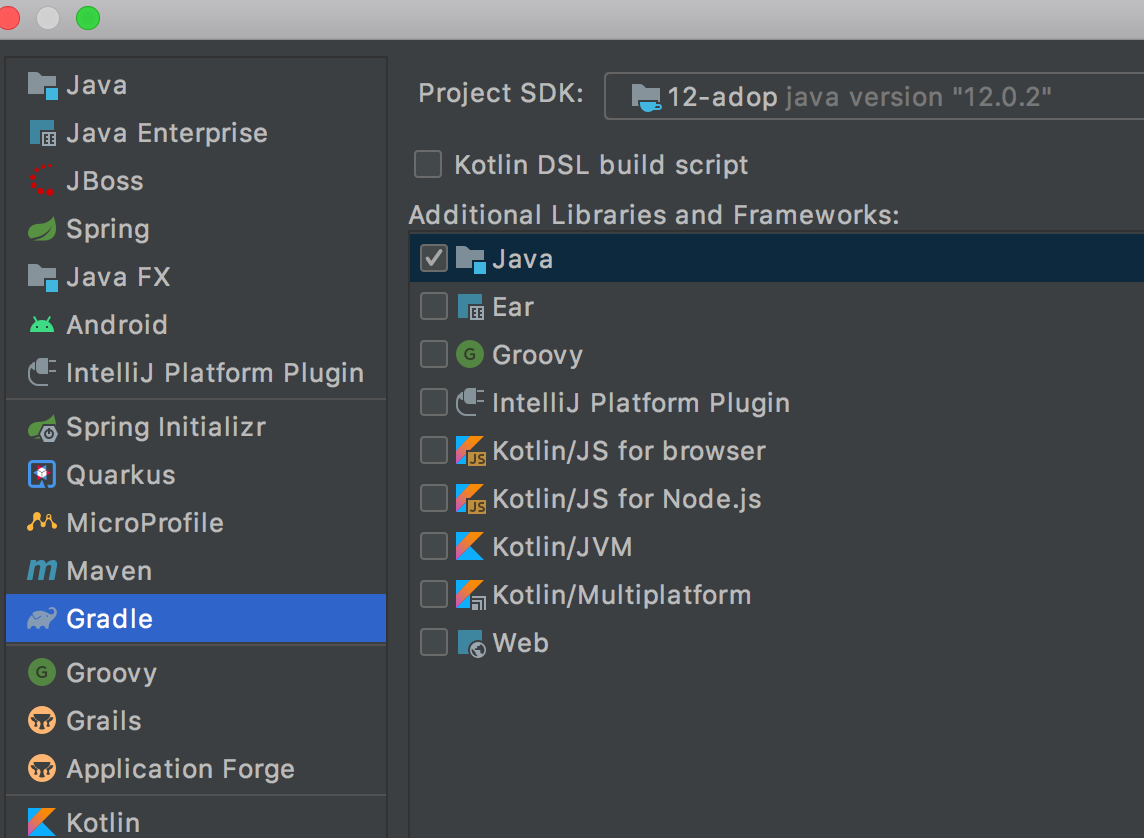The image size is (1144, 838).
Task: Click IntelliJ Platform Plugin icon in sidebar
Action: pos(42,373)
